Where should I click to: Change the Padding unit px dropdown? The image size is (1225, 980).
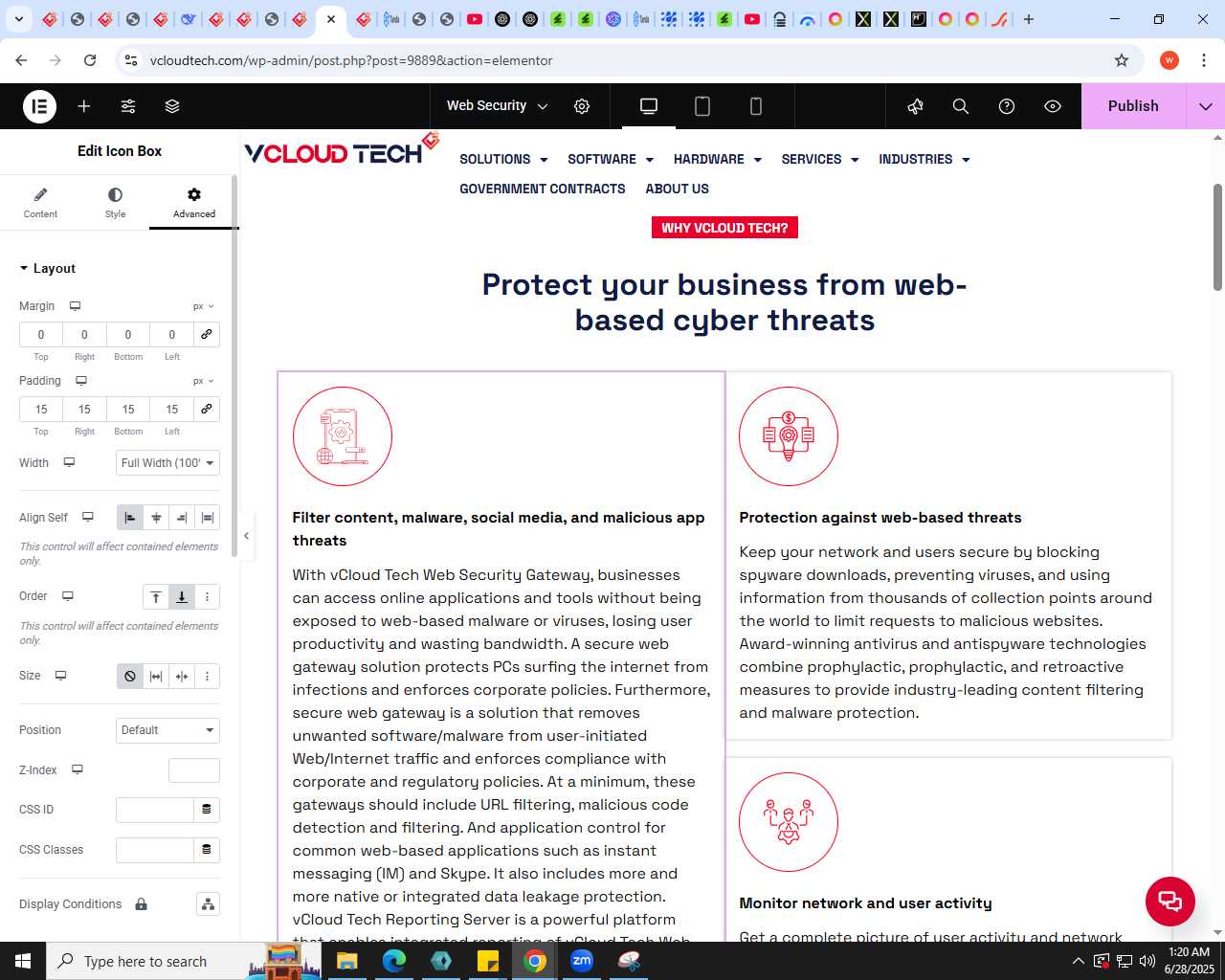pyautogui.click(x=204, y=381)
